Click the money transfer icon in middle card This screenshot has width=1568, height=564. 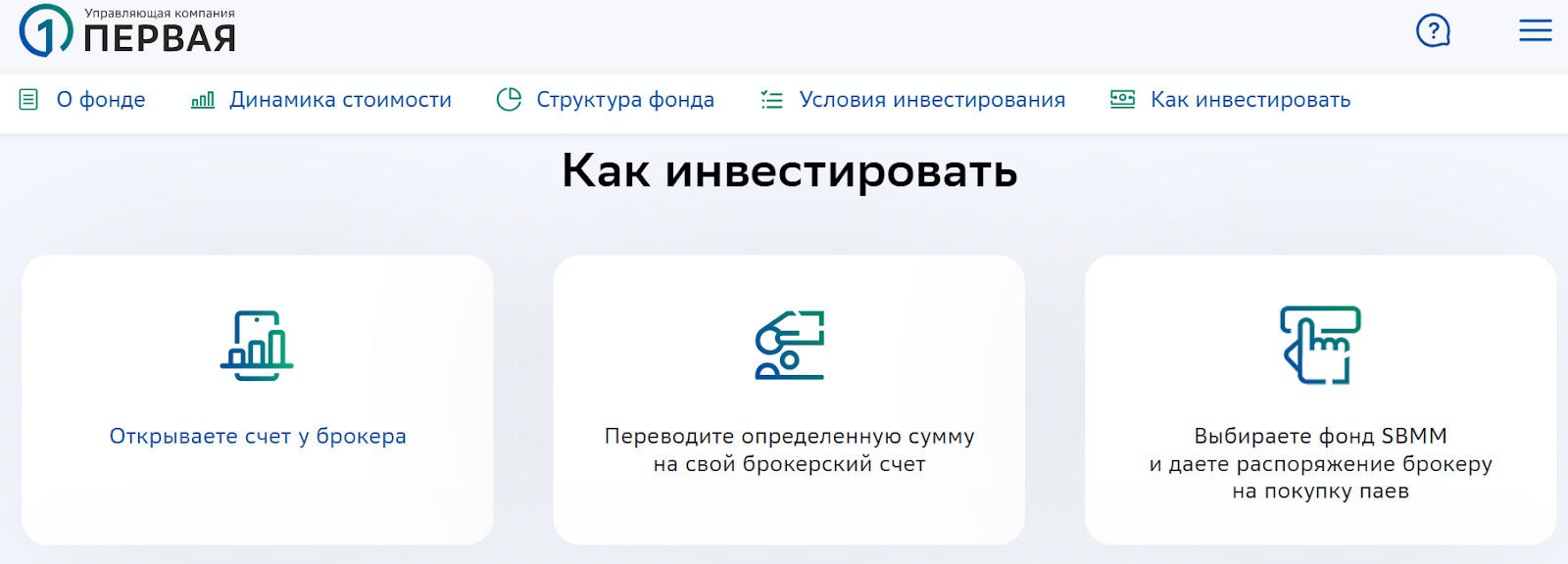point(790,346)
